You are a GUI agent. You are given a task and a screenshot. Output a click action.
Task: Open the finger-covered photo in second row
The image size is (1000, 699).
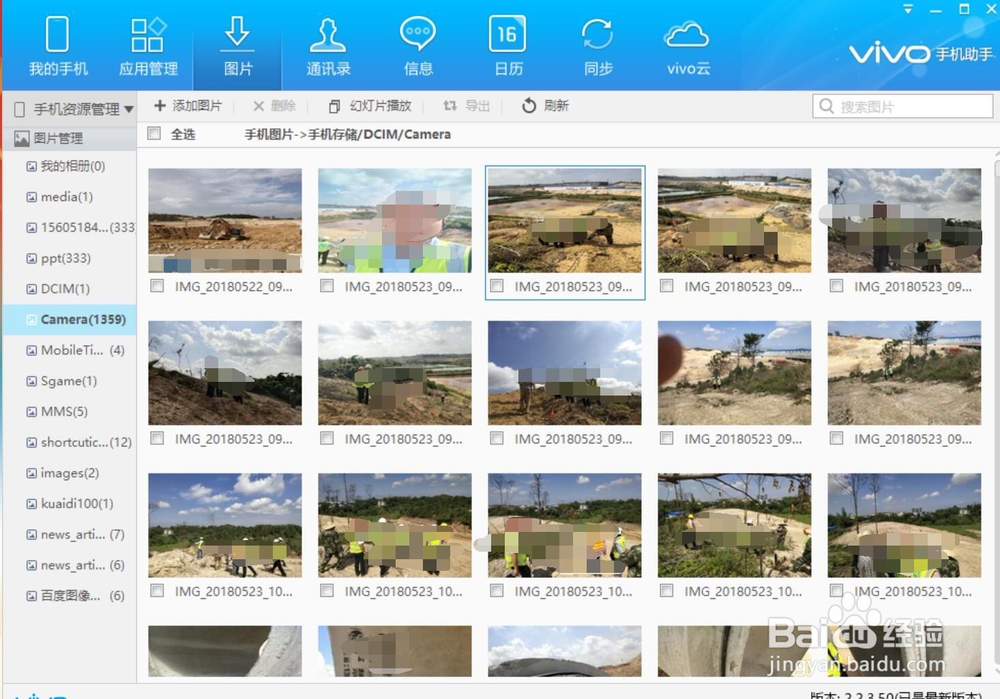[x=734, y=372]
